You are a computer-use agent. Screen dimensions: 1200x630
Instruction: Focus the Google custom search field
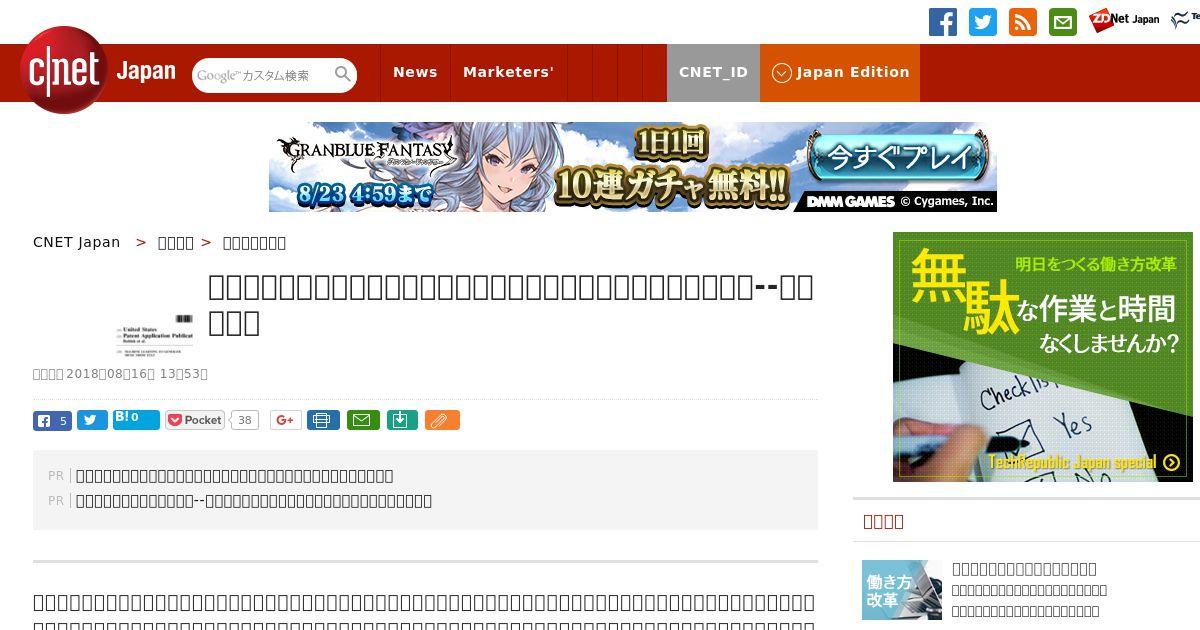click(264, 75)
